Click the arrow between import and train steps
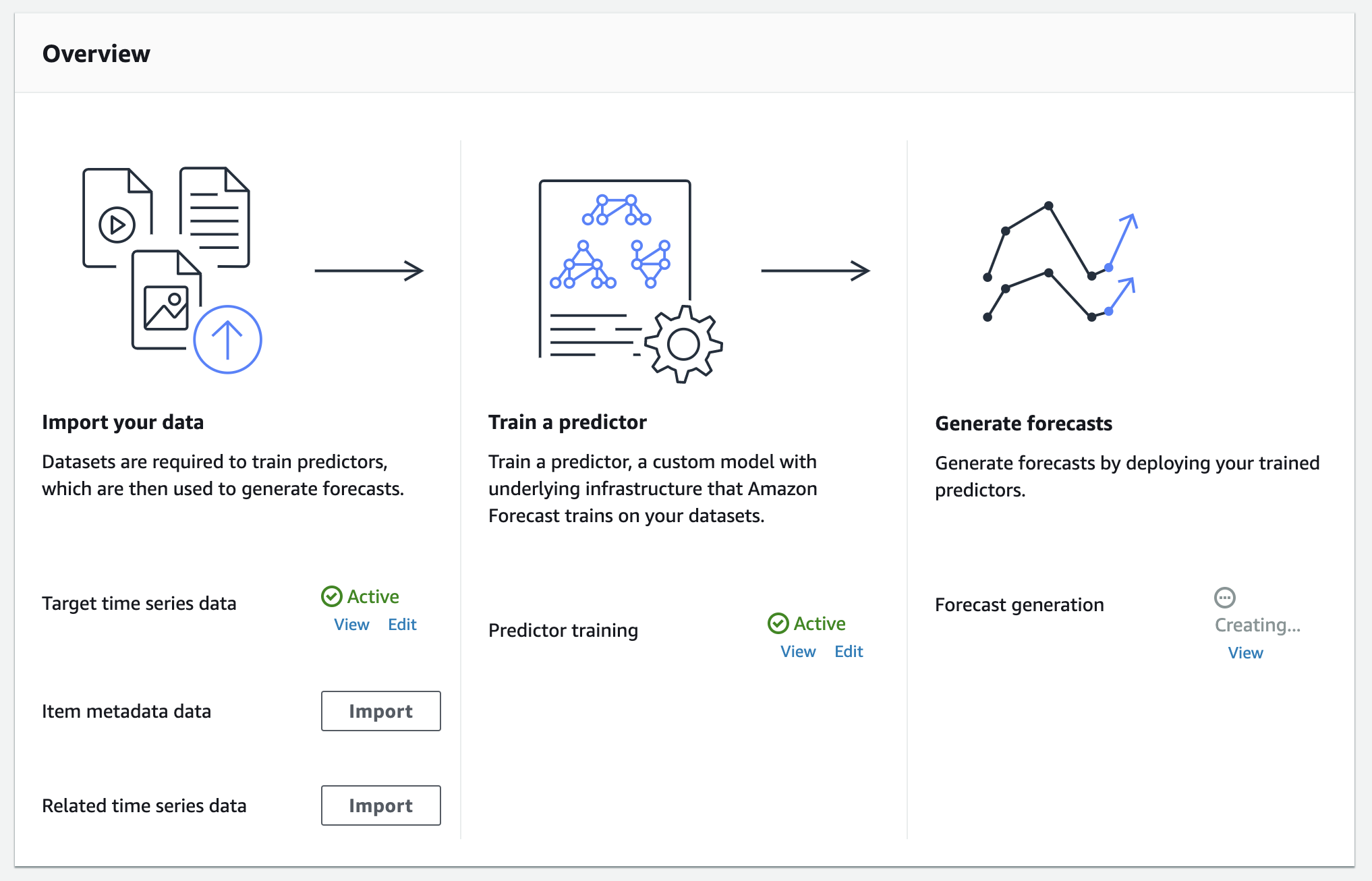Image resolution: width=1372 pixels, height=881 pixels. 369,271
